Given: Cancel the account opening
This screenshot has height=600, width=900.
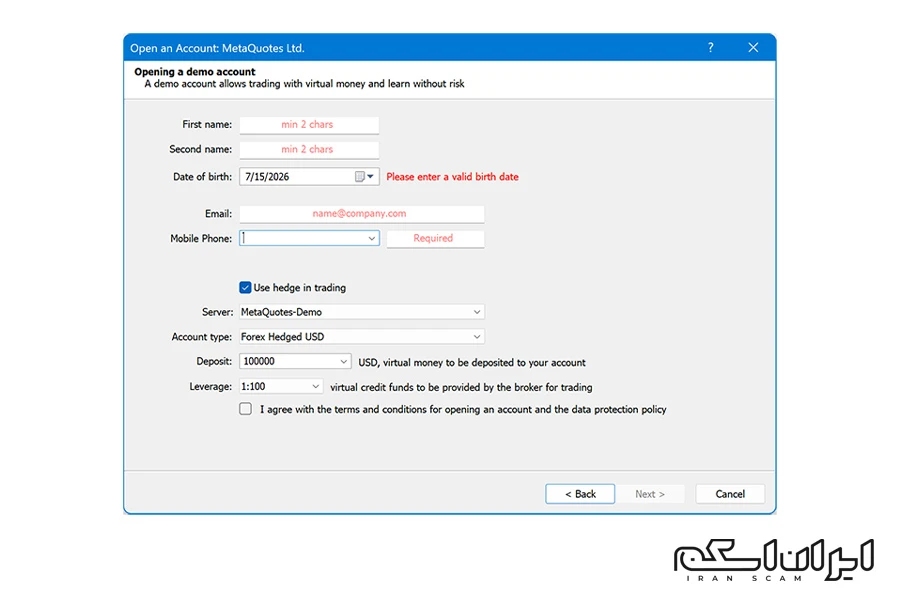Looking at the screenshot, I should coord(730,494).
